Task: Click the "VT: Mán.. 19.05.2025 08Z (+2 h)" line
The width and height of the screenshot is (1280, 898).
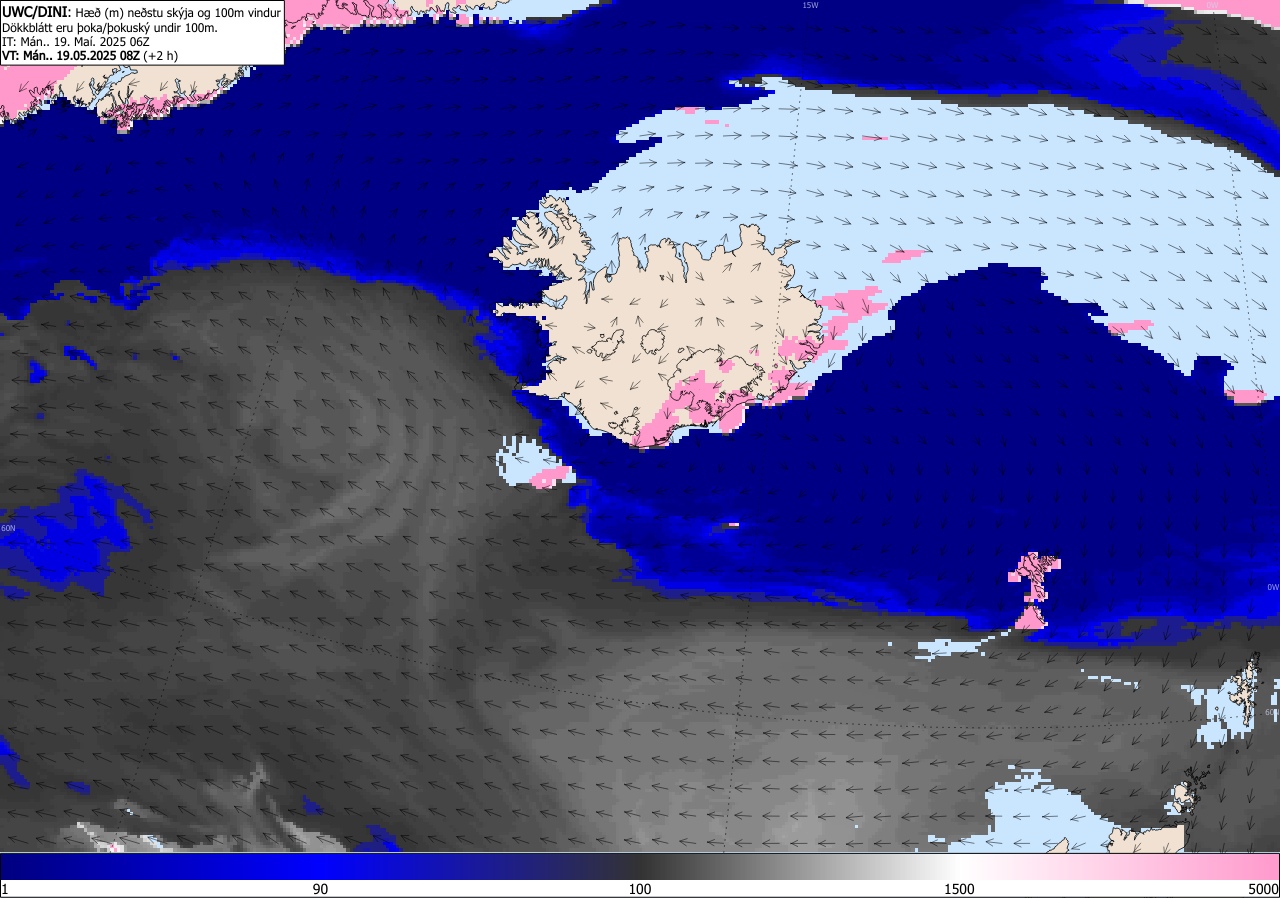Action: coord(90,56)
